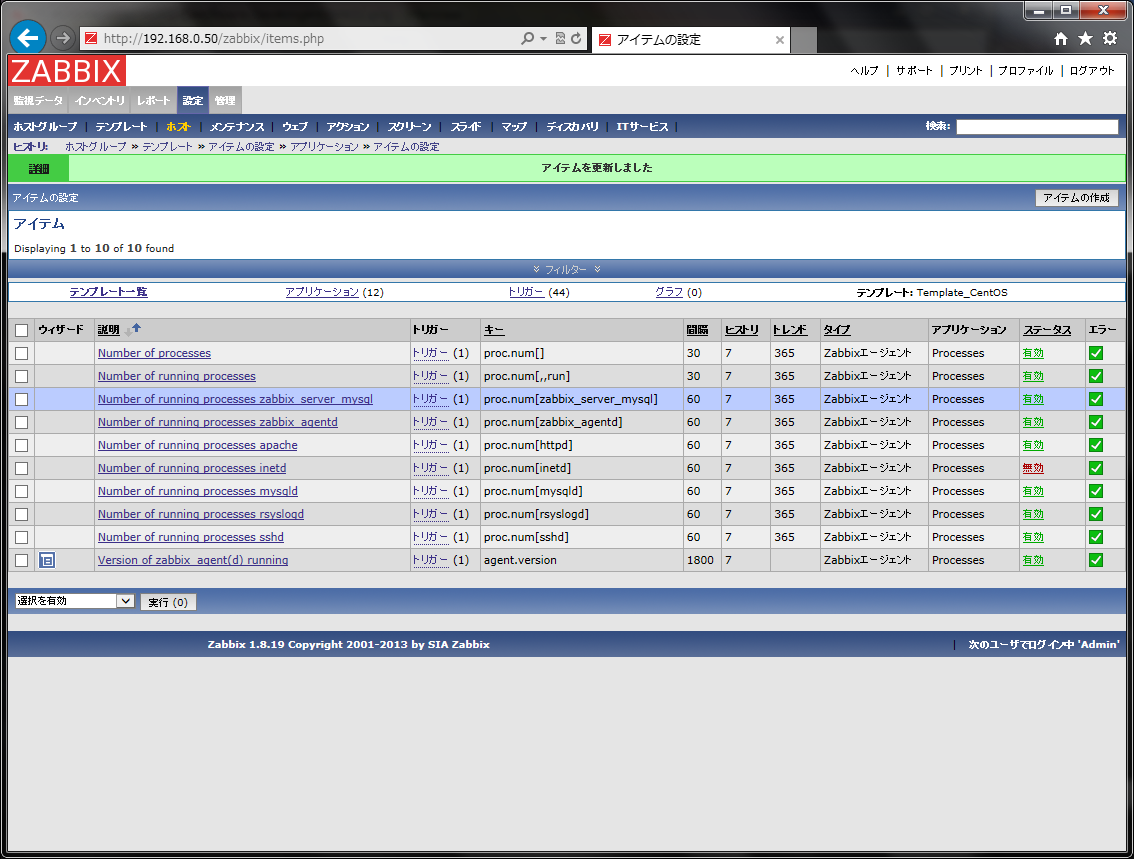
Task: Go to ホストグループ submenu
Action: (45, 127)
